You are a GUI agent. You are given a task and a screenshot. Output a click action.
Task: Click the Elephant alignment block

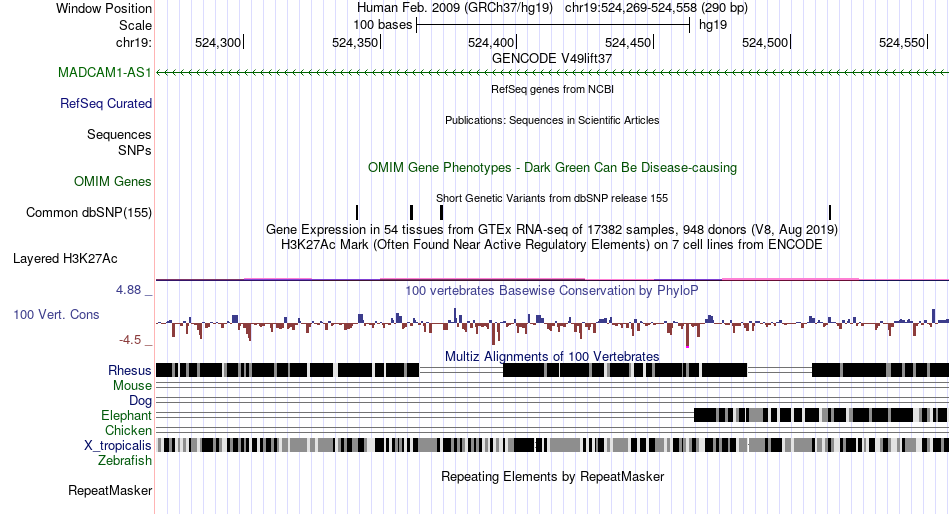(x=821, y=415)
